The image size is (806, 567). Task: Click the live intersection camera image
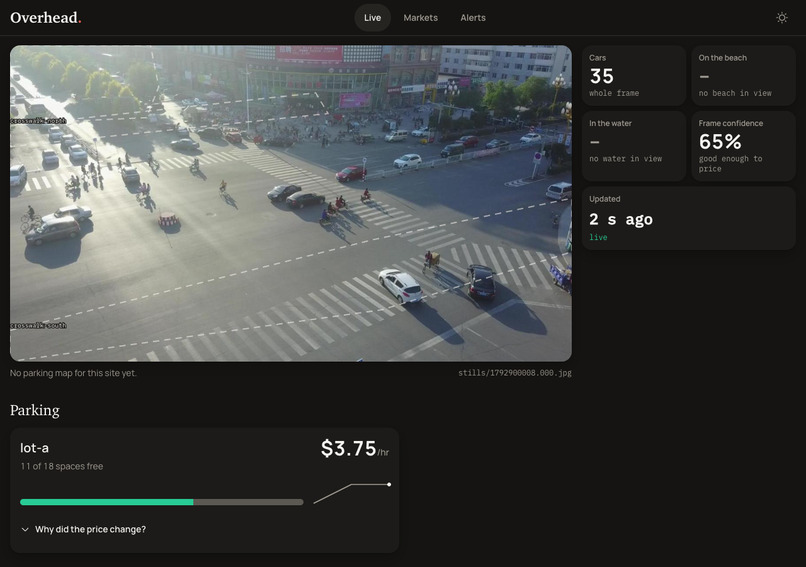291,204
